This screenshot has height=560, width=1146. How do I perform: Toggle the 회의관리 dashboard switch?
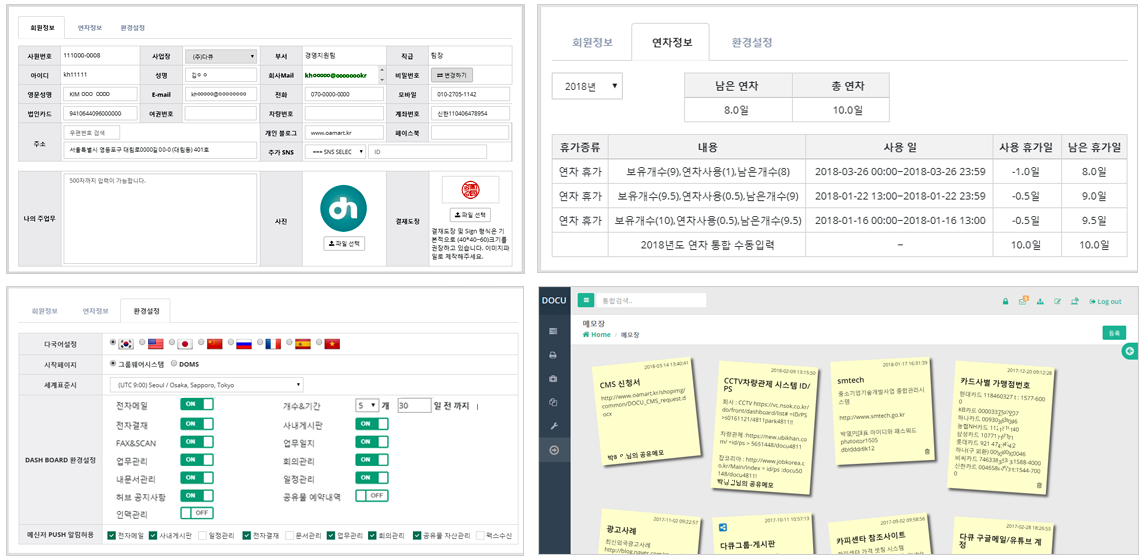(x=372, y=461)
